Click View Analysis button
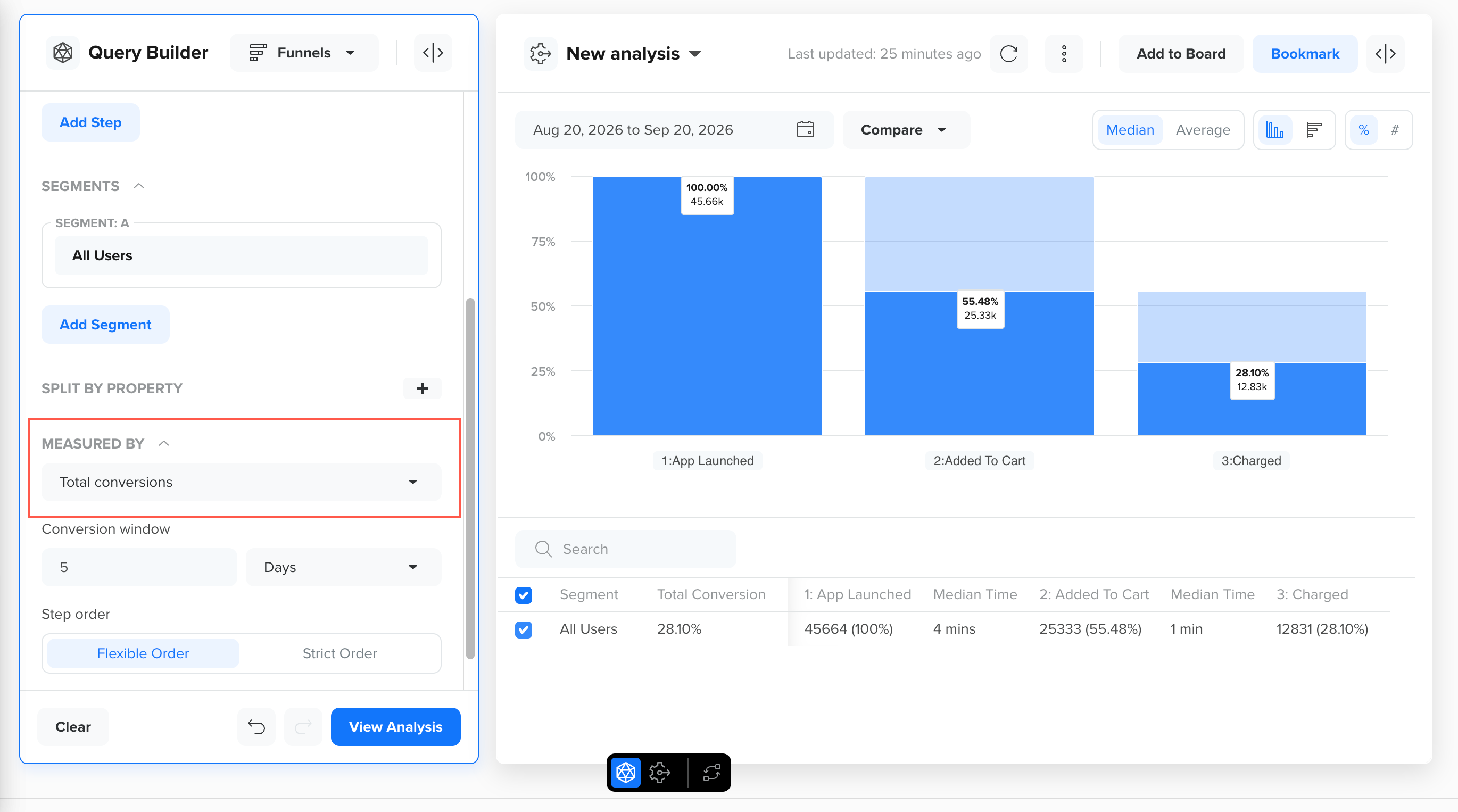The height and width of the screenshot is (812, 1458). [396, 726]
